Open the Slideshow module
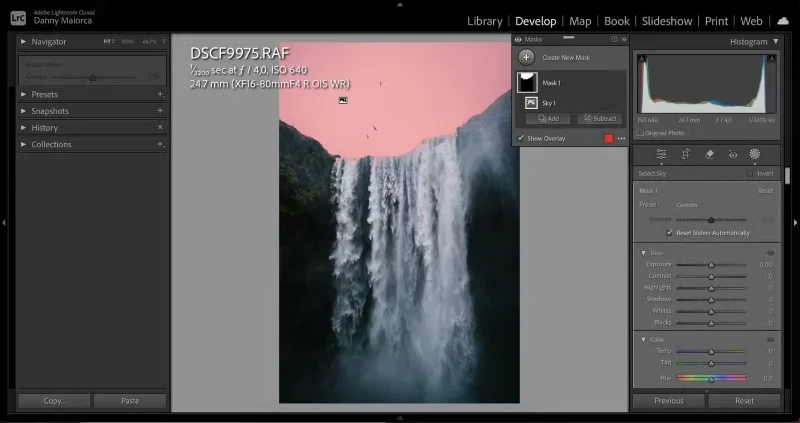 [667, 21]
